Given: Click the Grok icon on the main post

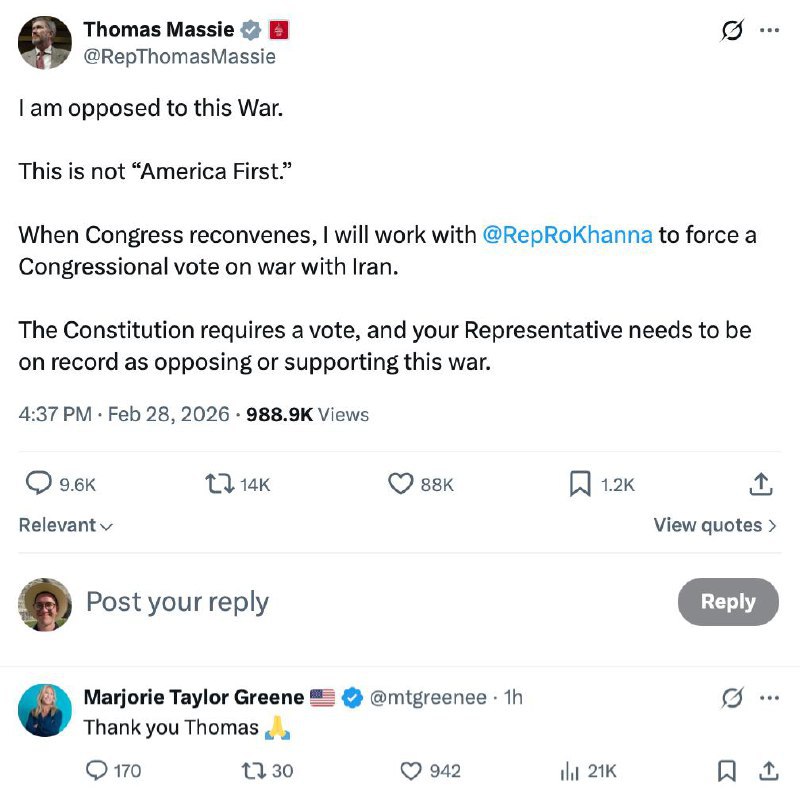Looking at the screenshot, I should point(733,31).
